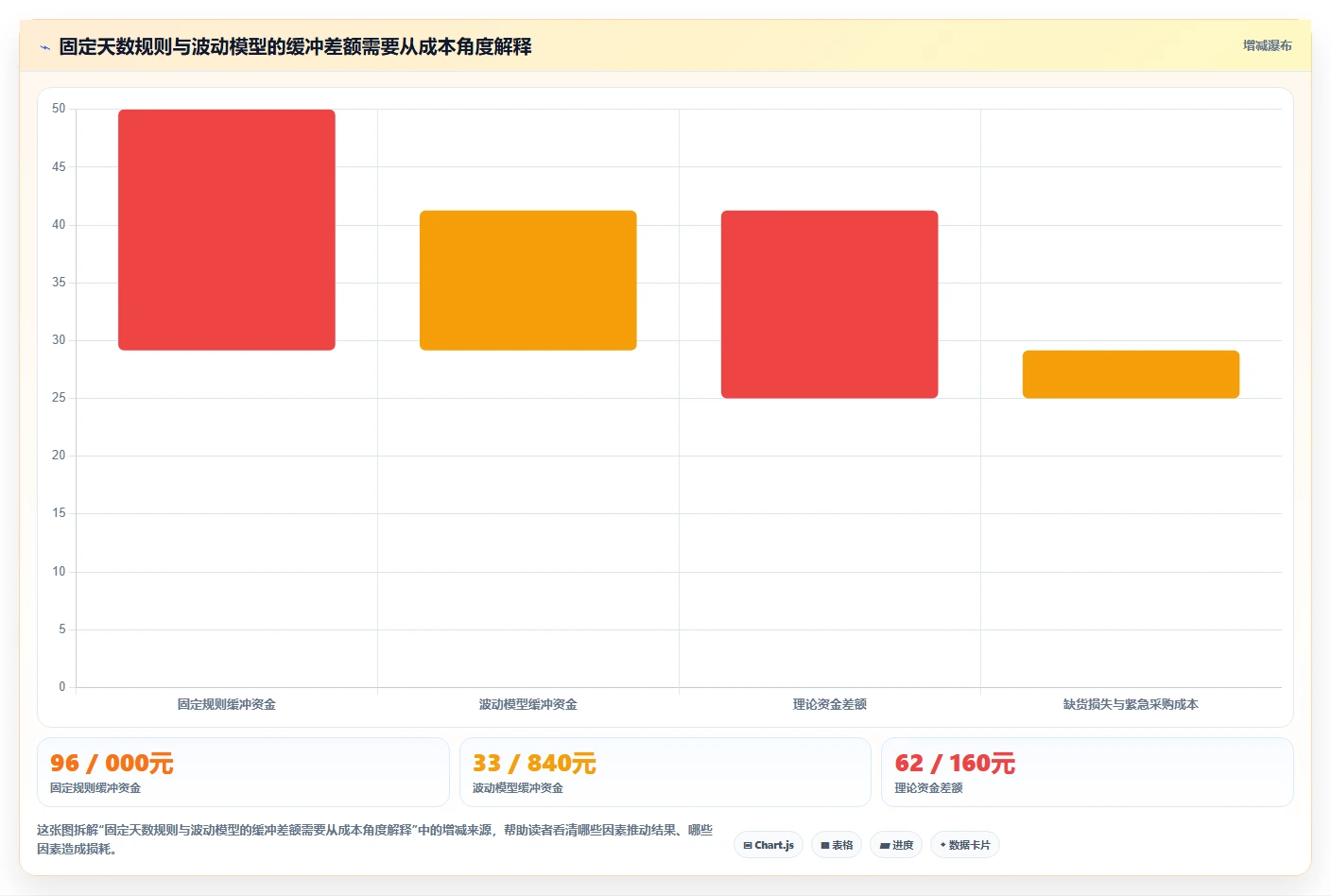
Task: Click the lightning icon beside the card title
Action: pyautogui.click(x=44, y=47)
